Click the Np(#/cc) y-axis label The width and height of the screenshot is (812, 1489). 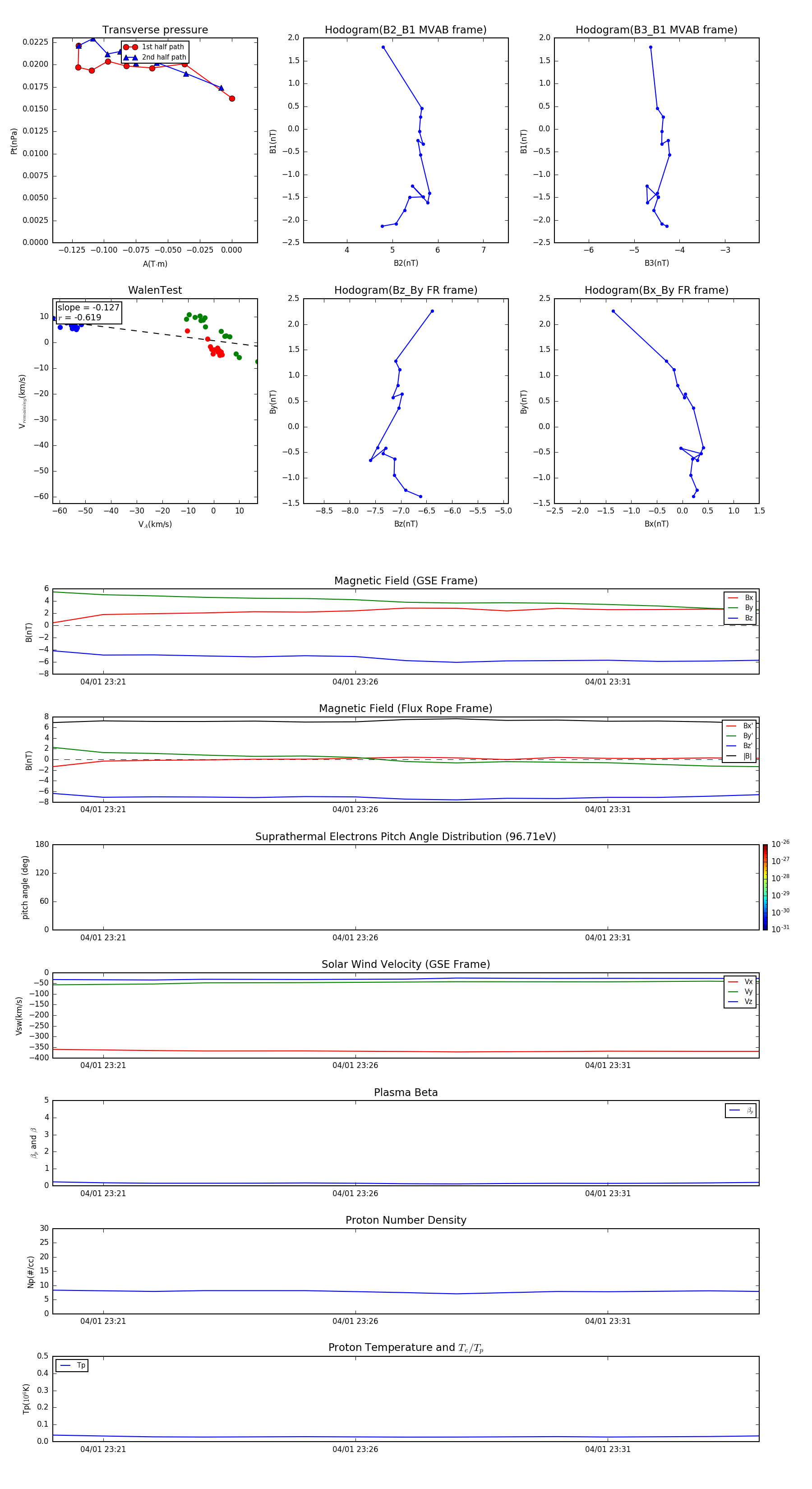31,1272
